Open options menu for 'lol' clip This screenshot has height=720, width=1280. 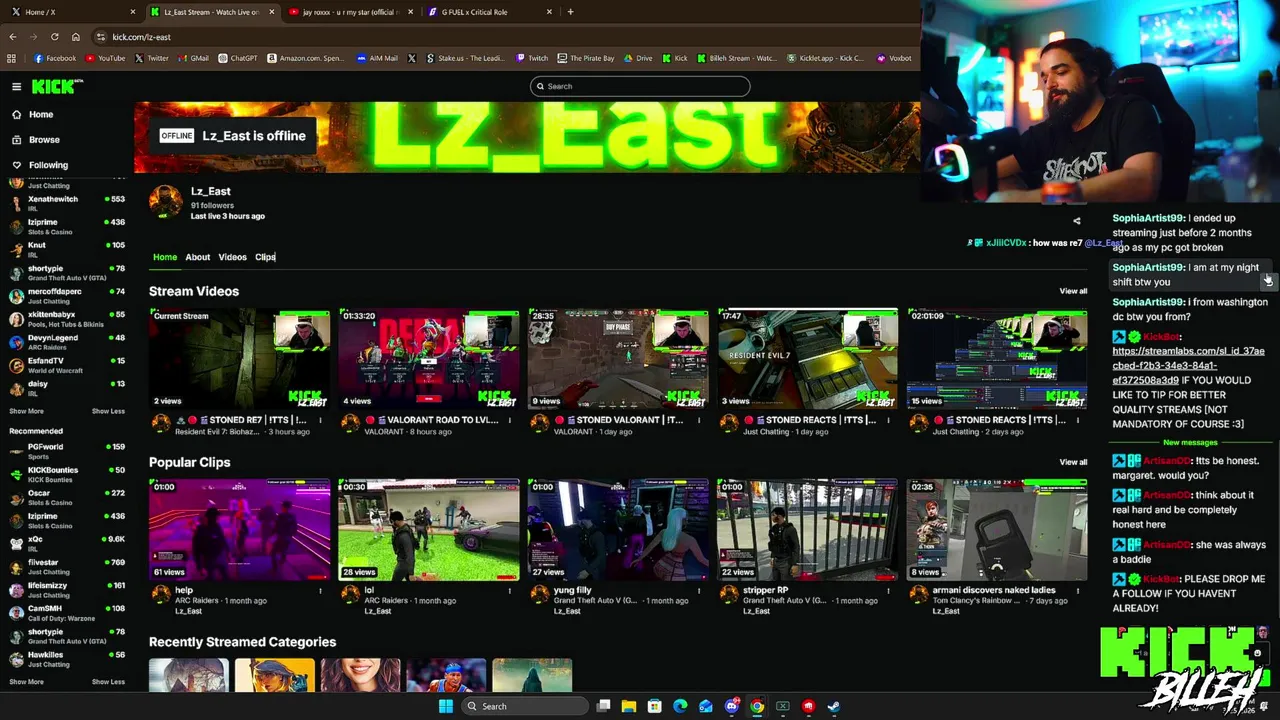[x=509, y=591]
